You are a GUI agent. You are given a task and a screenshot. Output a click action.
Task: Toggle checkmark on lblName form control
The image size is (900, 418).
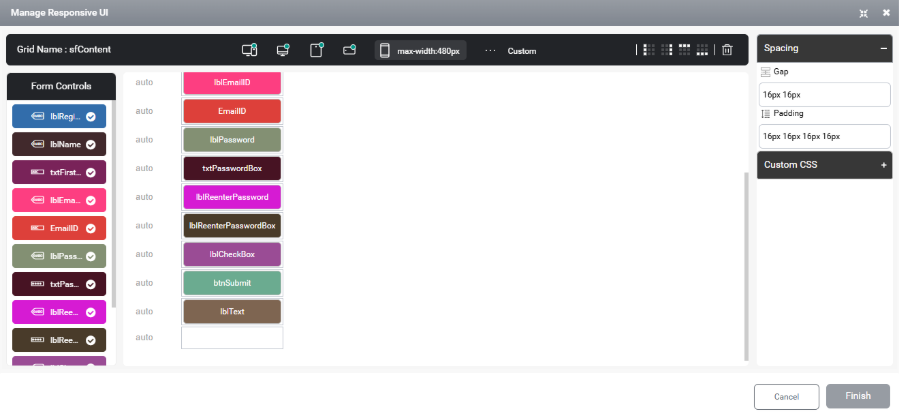pos(91,145)
